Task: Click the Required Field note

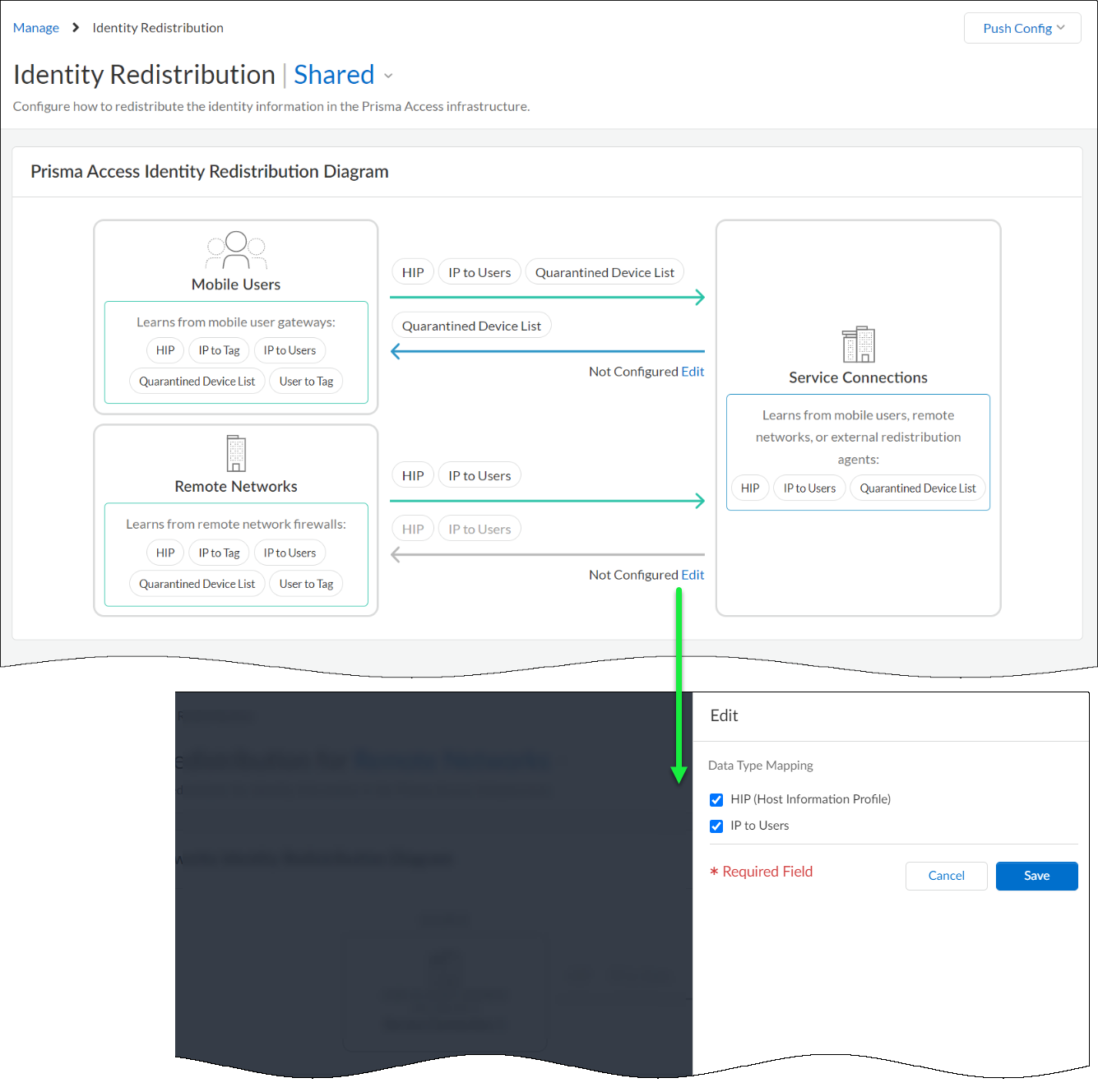Action: (x=761, y=872)
